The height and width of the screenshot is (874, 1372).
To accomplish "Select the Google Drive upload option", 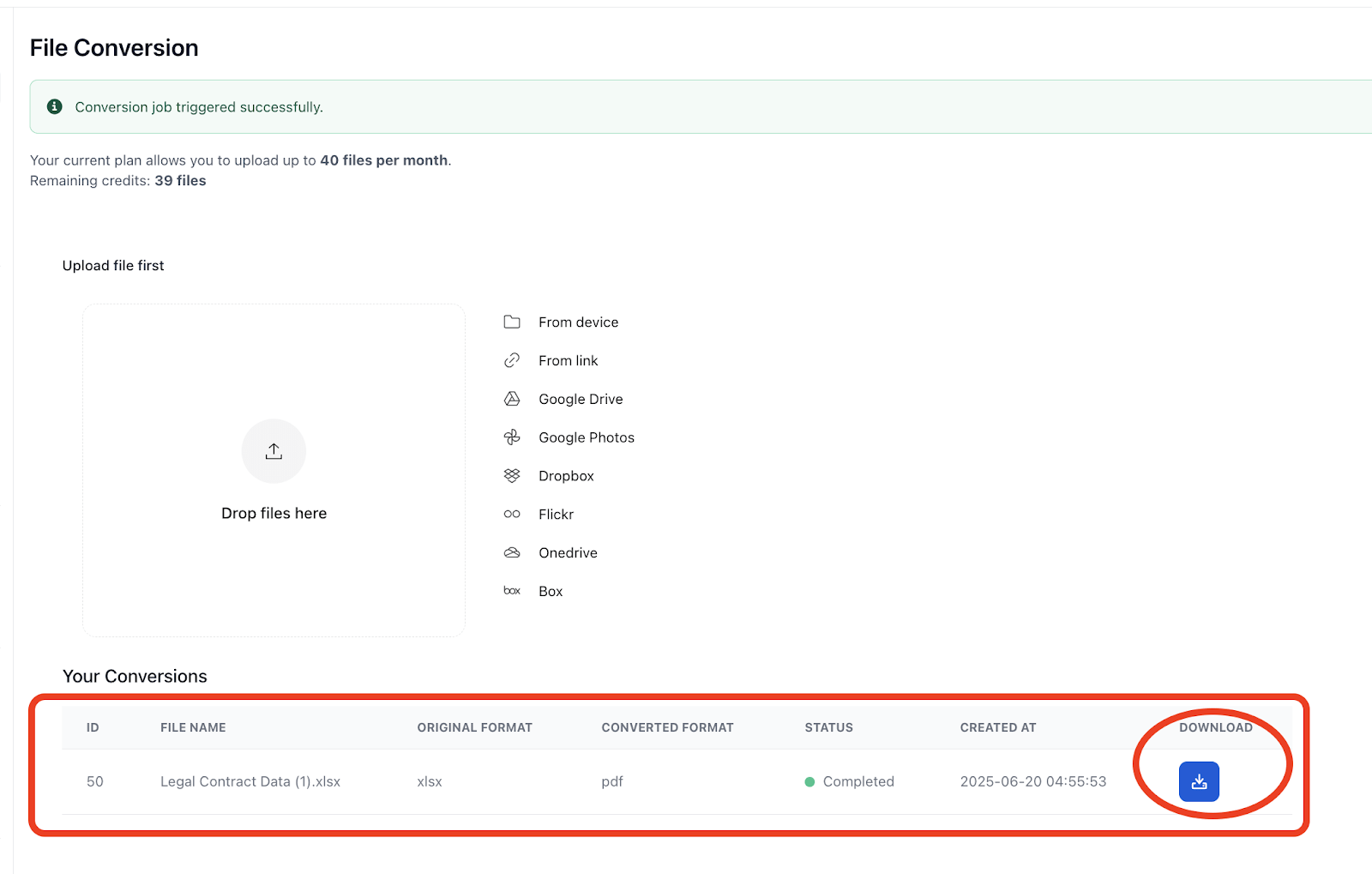I will click(581, 399).
